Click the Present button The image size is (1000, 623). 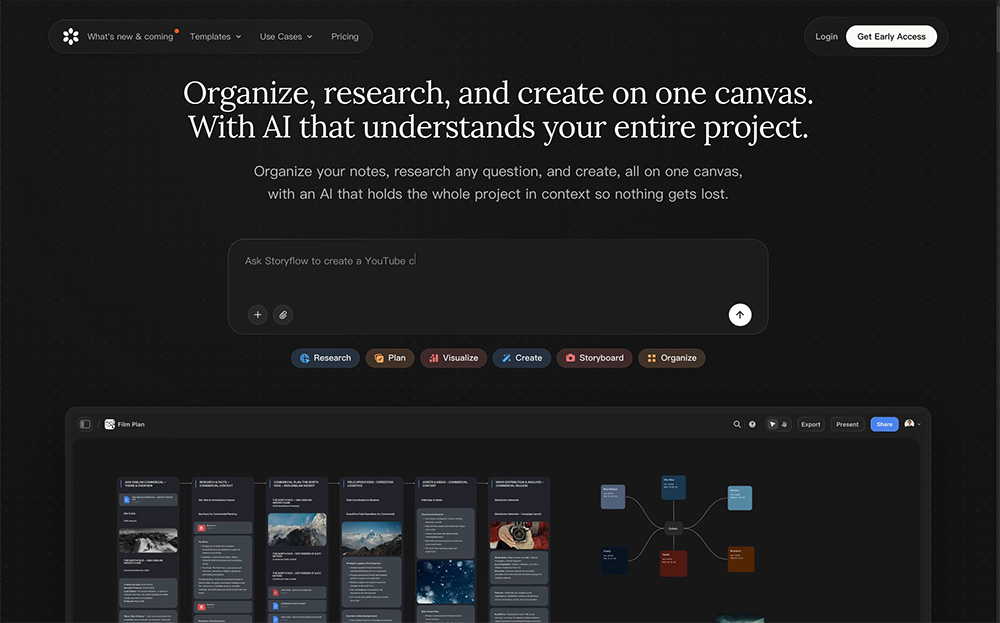pos(847,424)
